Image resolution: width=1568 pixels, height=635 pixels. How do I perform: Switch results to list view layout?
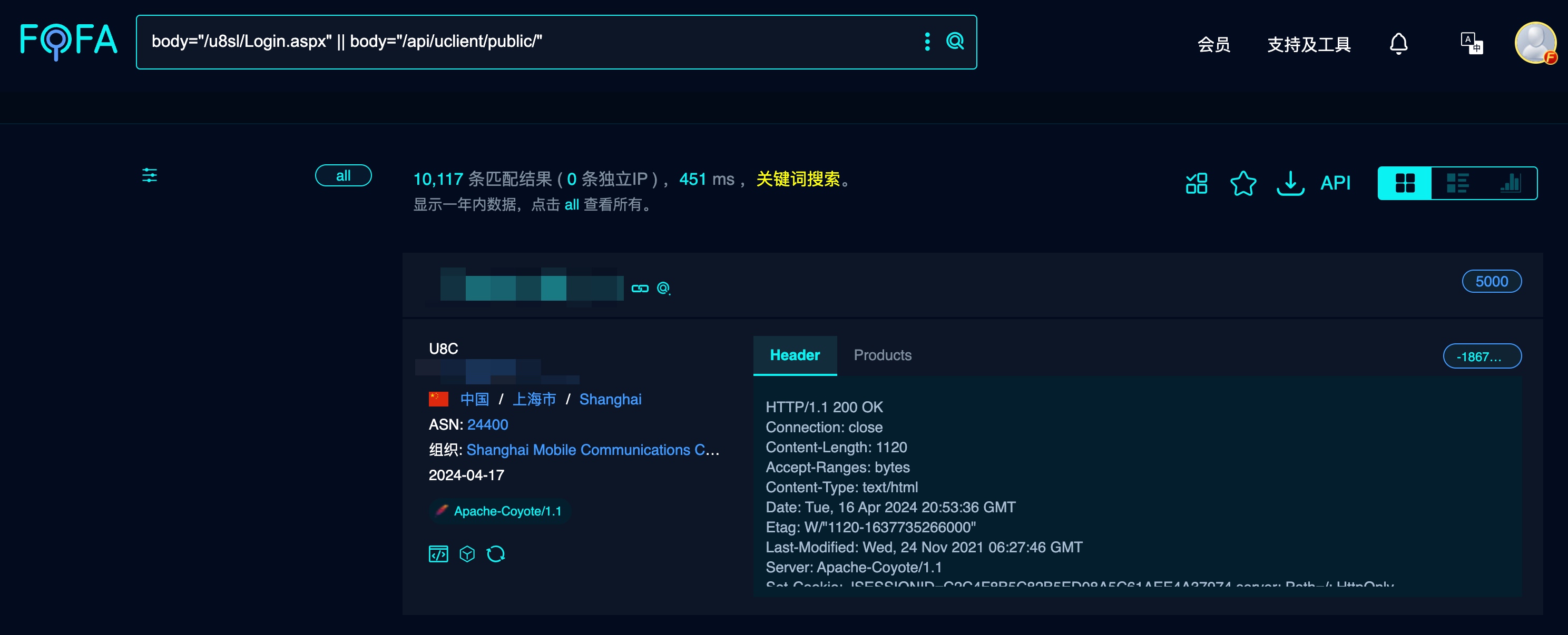(1457, 183)
